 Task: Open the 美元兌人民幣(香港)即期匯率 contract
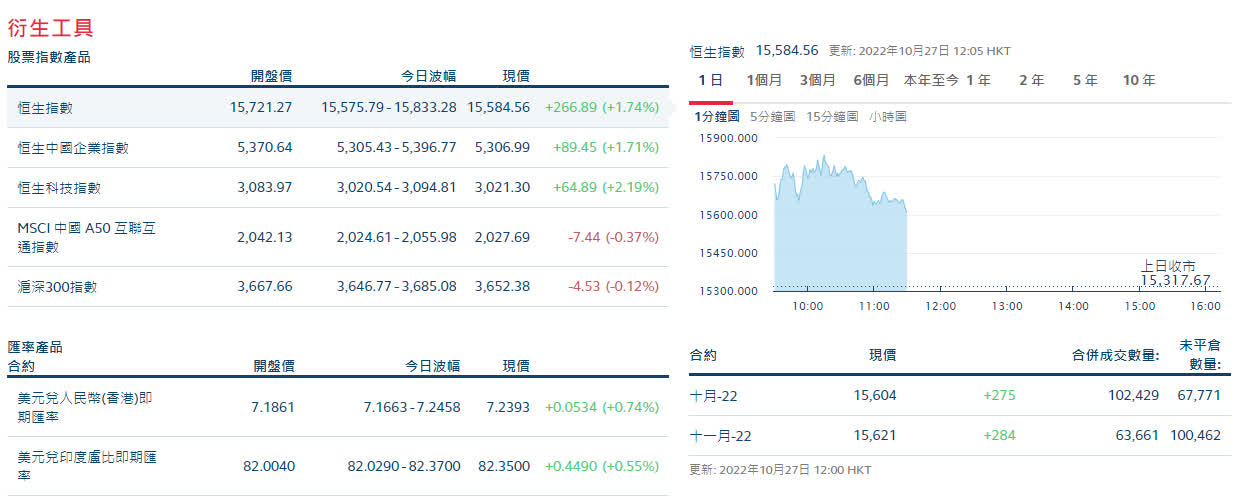coord(338,407)
